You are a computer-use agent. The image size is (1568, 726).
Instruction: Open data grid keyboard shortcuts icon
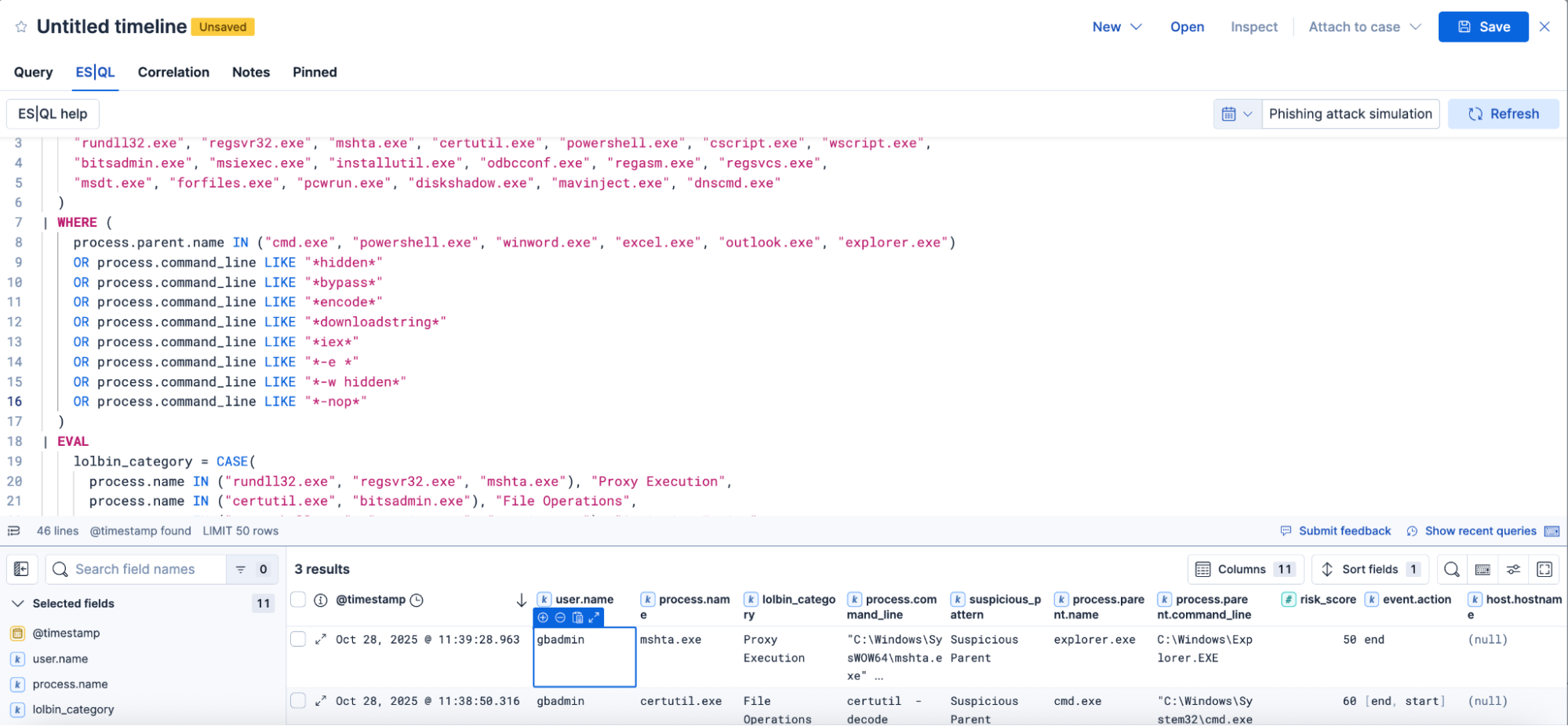[1483, 569]
